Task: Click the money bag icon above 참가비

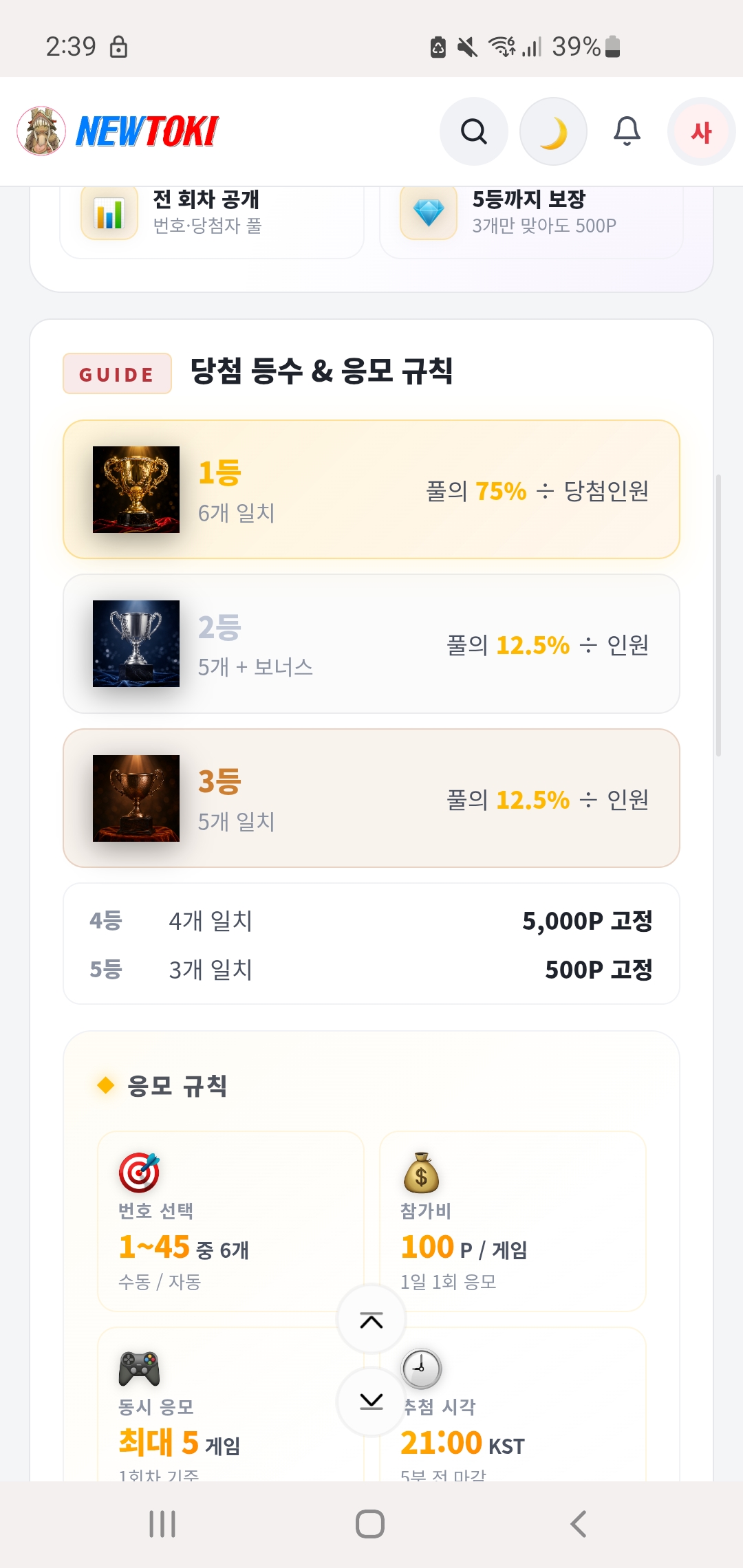Action: coord(421,1173)
